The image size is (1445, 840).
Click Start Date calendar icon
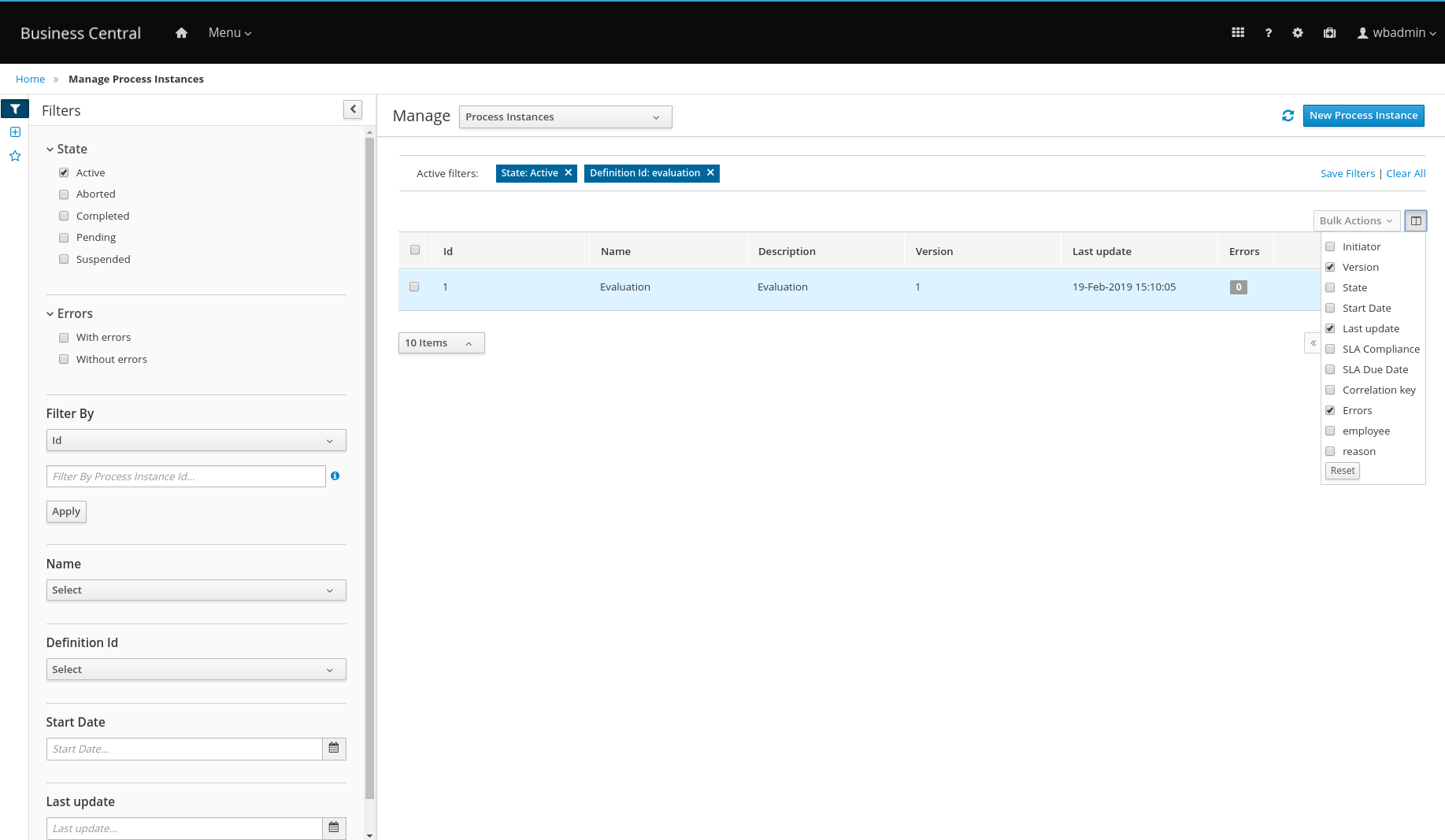tap(334, 749)
